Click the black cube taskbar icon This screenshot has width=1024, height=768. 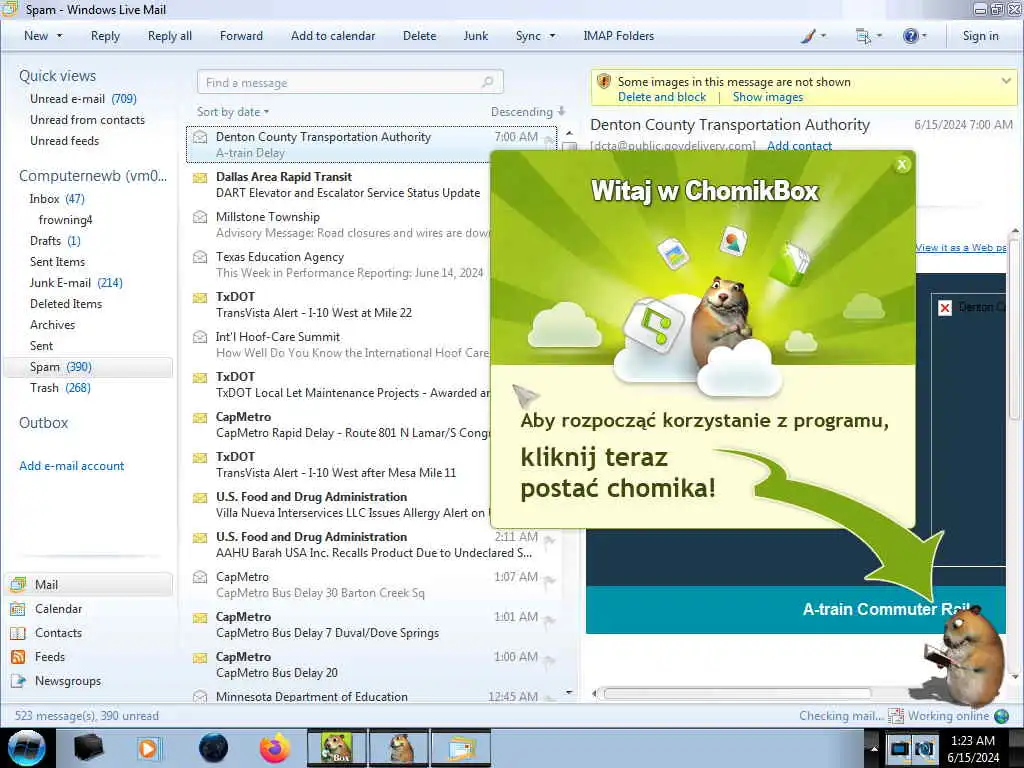89,748
